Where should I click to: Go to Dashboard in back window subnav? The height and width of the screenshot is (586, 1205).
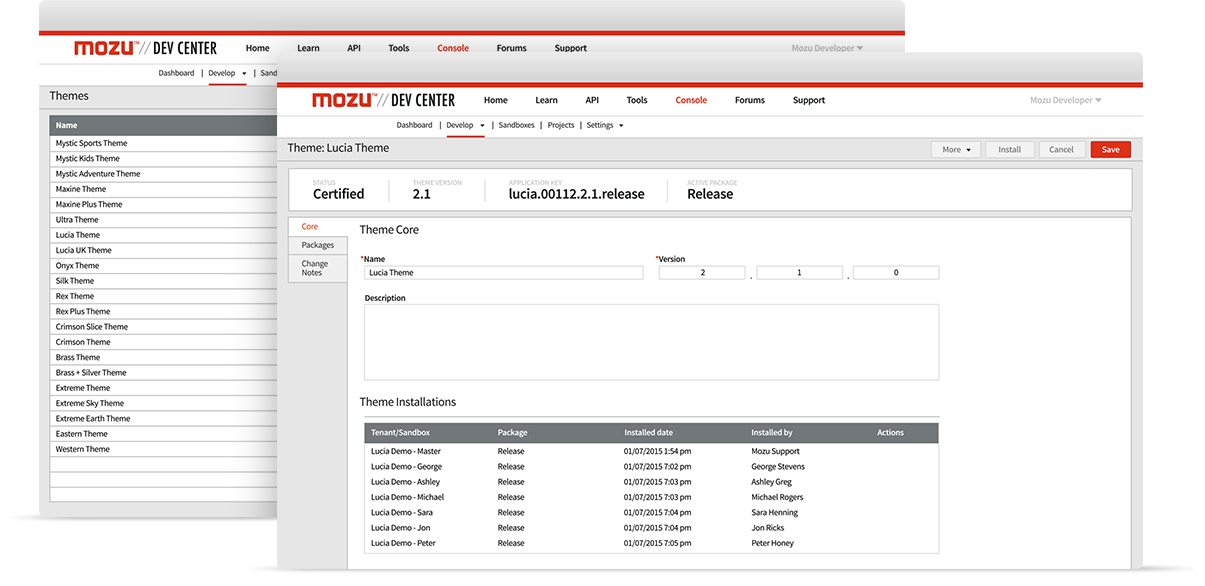176,73
